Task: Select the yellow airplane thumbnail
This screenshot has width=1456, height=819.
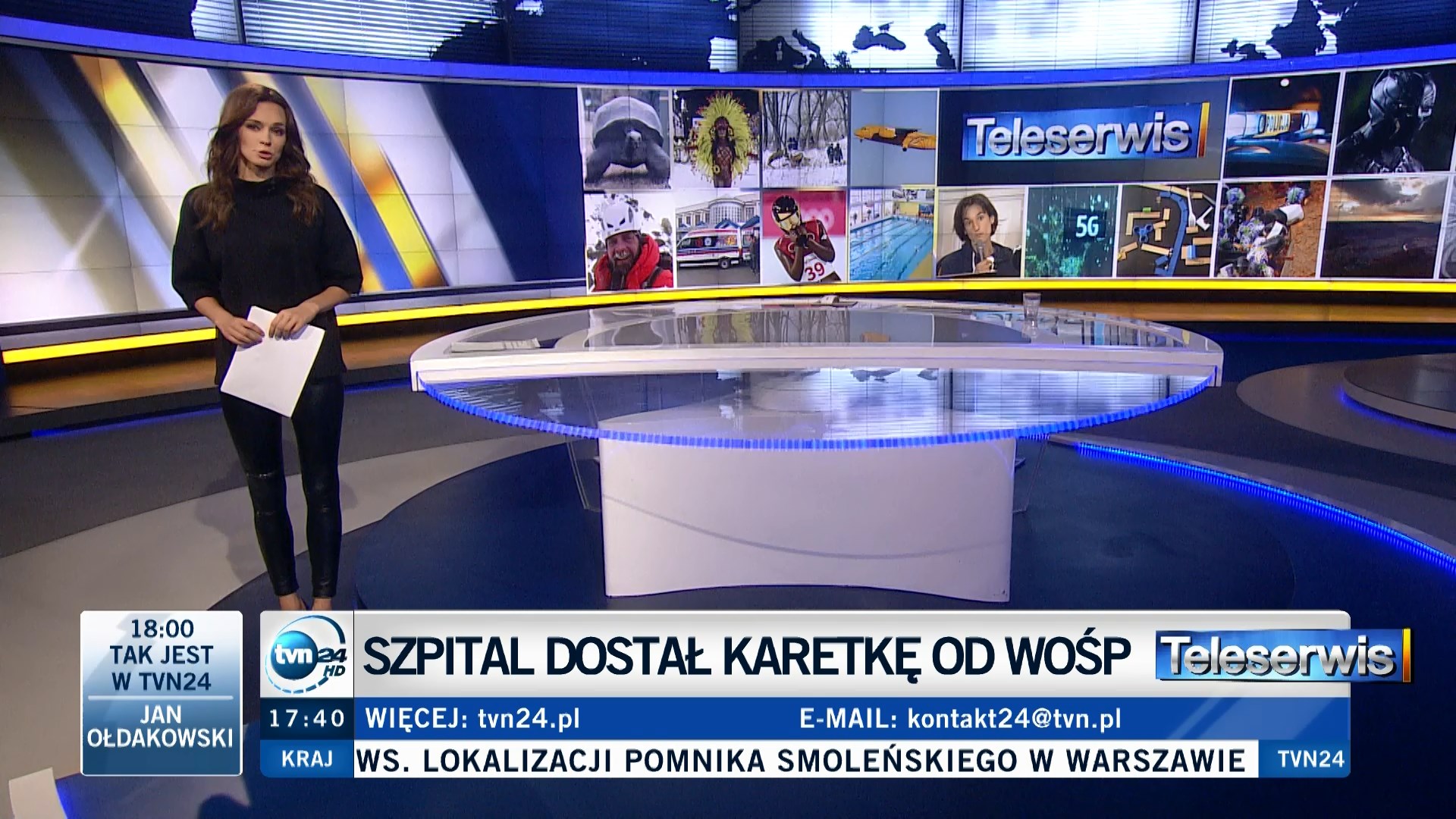Action: coord(893,138)
